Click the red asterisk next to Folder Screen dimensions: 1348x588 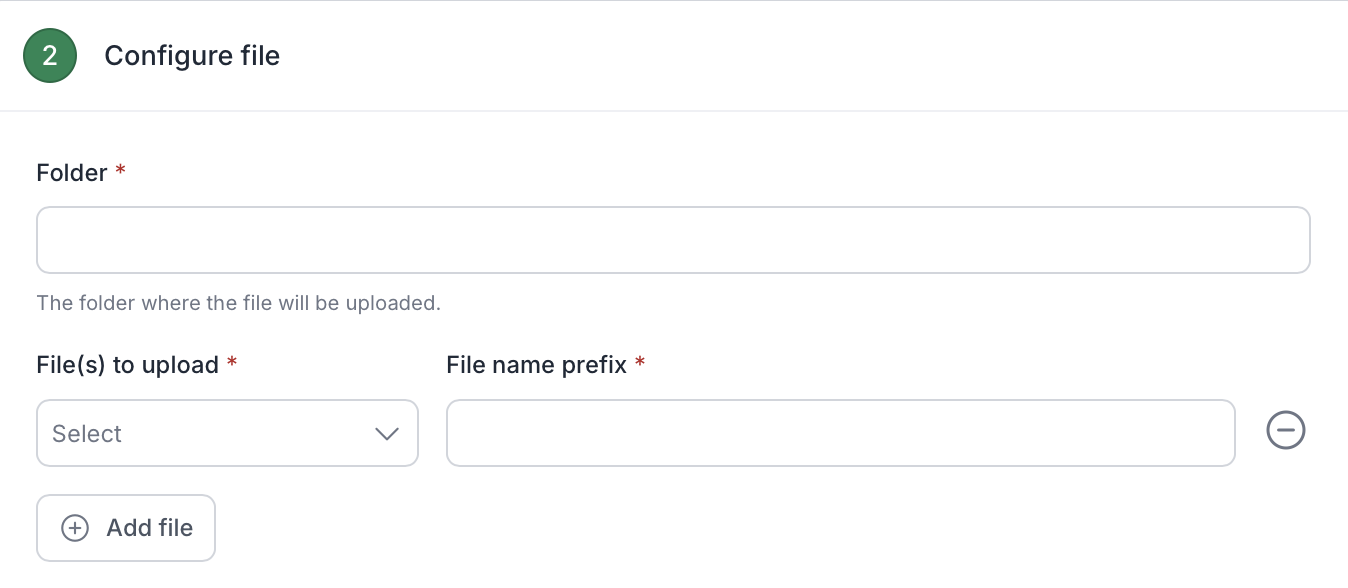pos(121,171)
